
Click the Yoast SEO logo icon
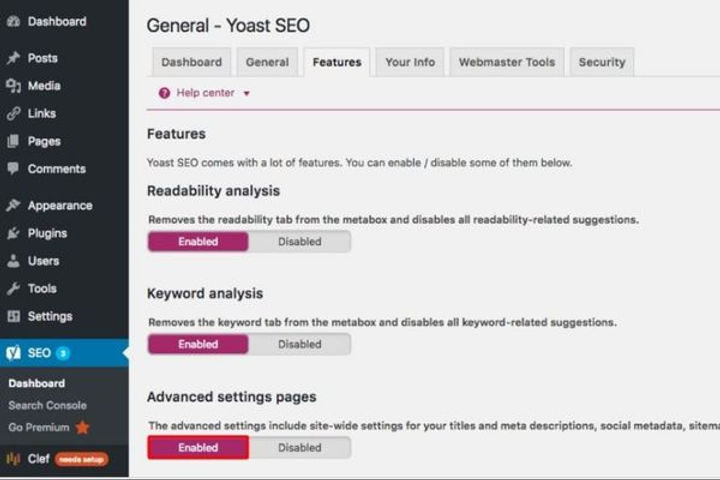13,353
